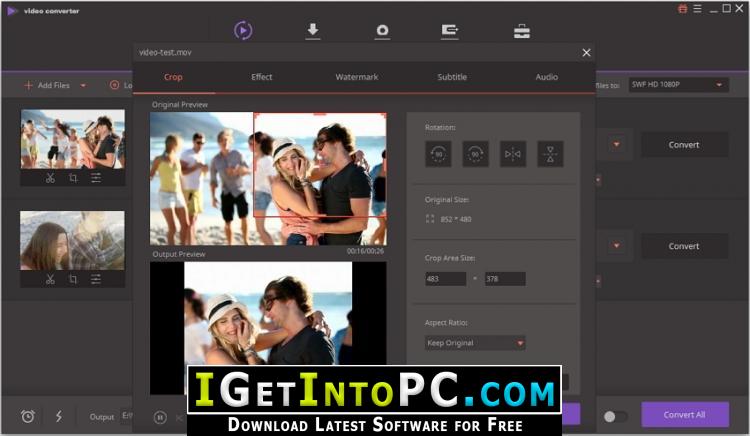Open the Burn disc section icon

(382, 31)
